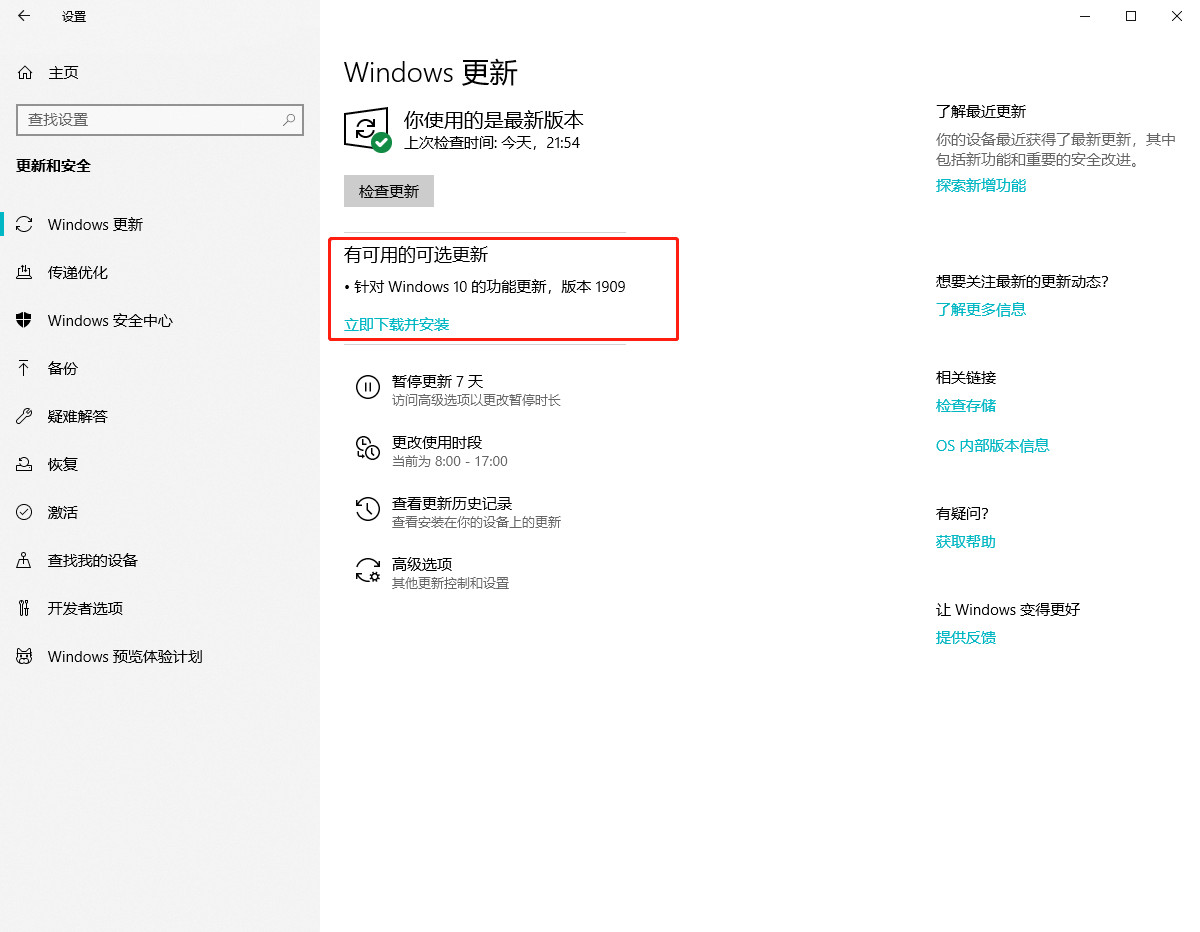Select the Windows 安全中心 shield icon
1200x932 pixels.
(23, 320)
